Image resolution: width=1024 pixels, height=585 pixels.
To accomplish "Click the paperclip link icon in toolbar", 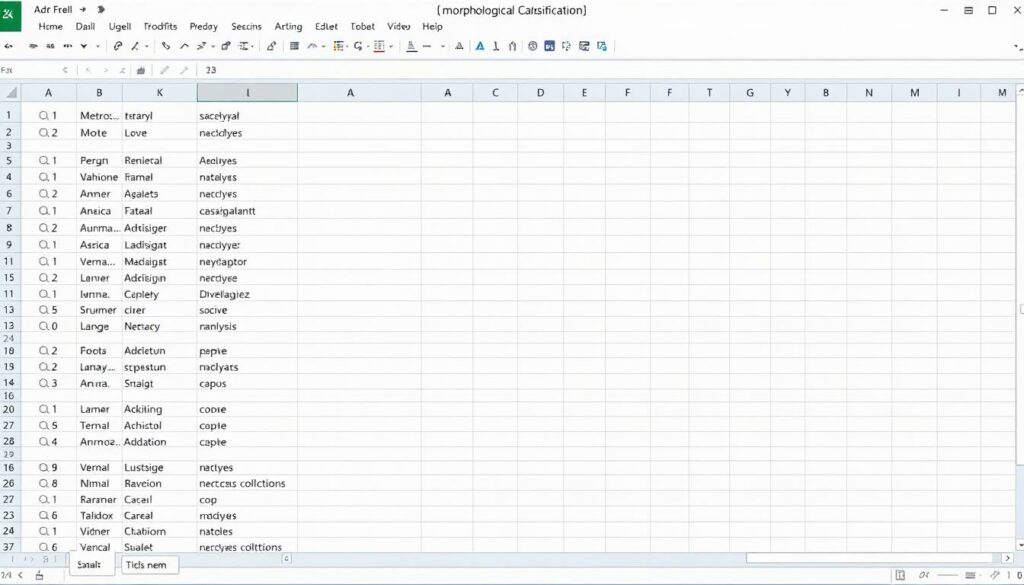I will [118, 46].
